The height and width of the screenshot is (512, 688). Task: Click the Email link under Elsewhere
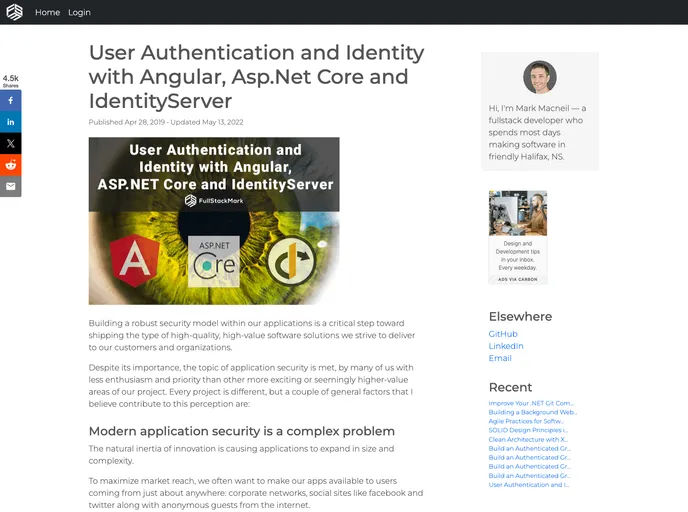point(500,358)
